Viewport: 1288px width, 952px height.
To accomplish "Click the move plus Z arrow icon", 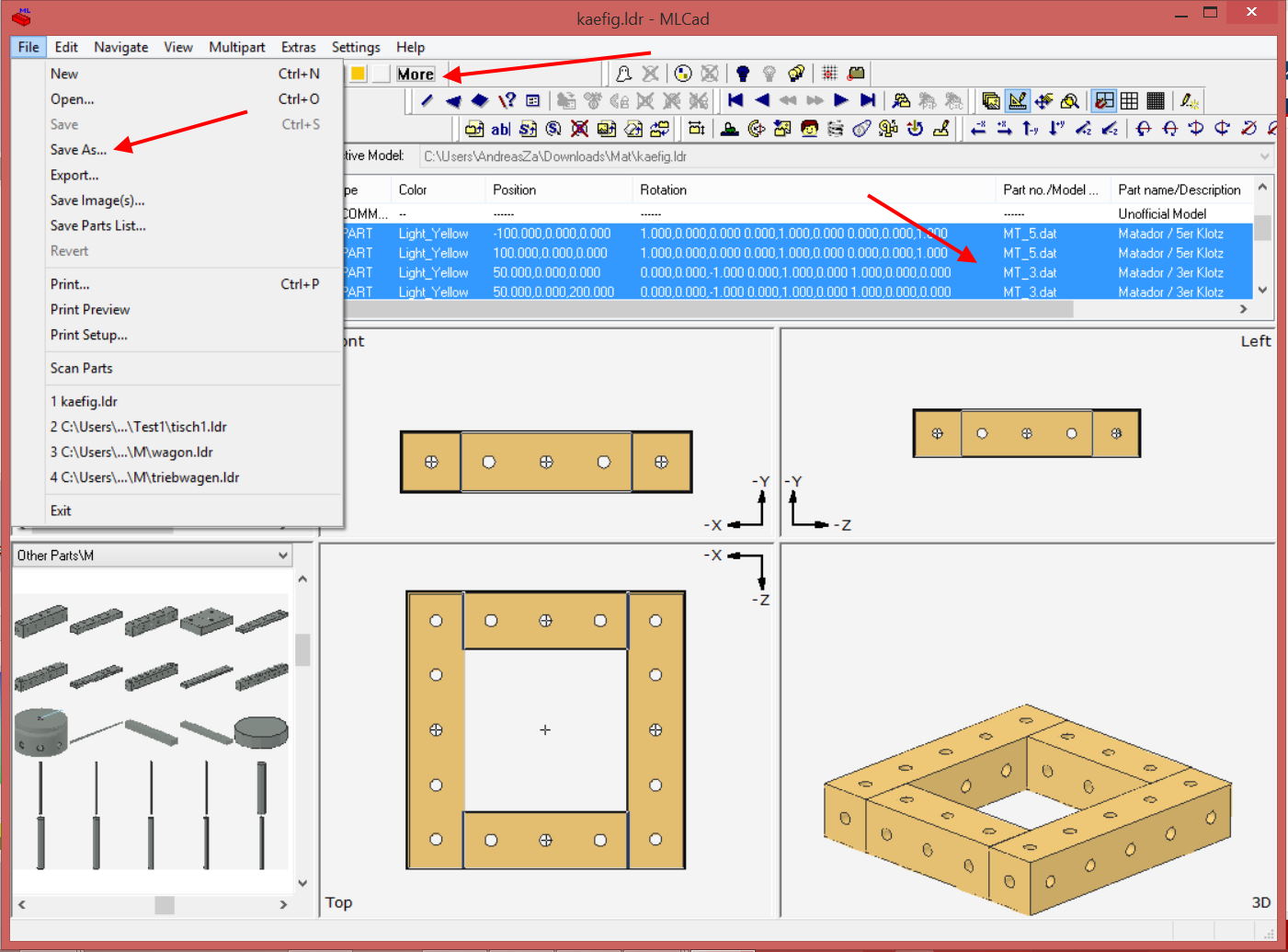I will pyautogui.click(x=1084, y=129).
